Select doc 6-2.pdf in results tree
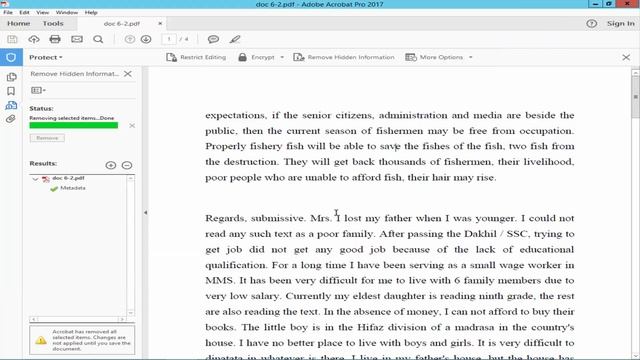The width and height of the screenshot is (640, 360). (68, 178)
